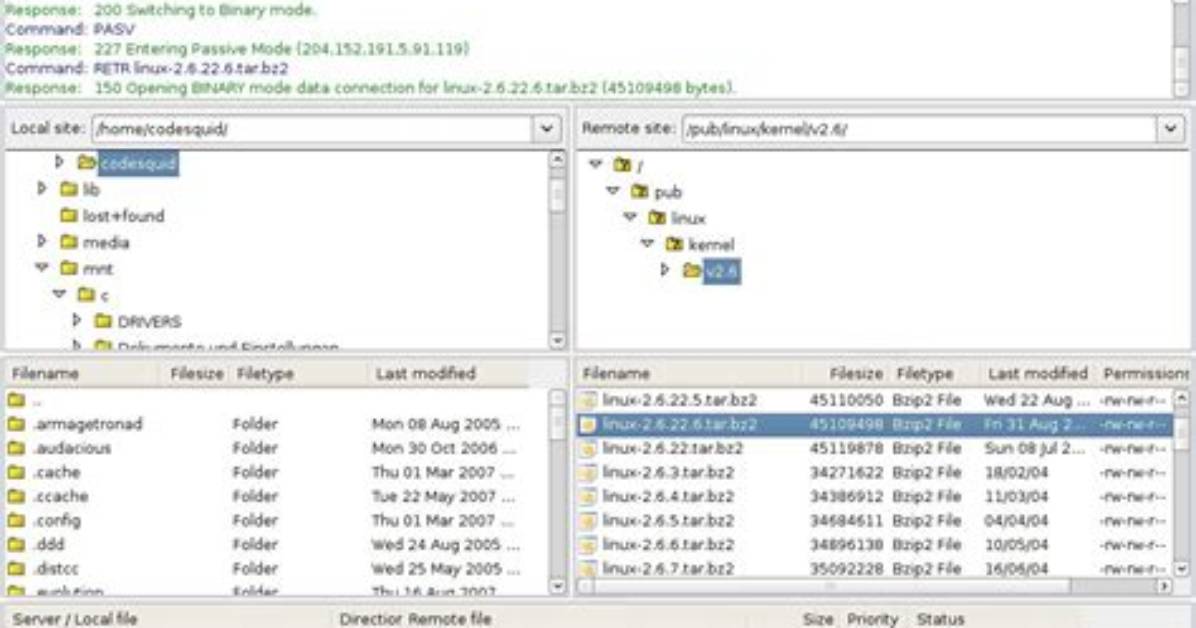Image resolution: width=1196 pixels, height=628 pixels.
Task: Click .audacious folder icon
Action: coord(16,448)
